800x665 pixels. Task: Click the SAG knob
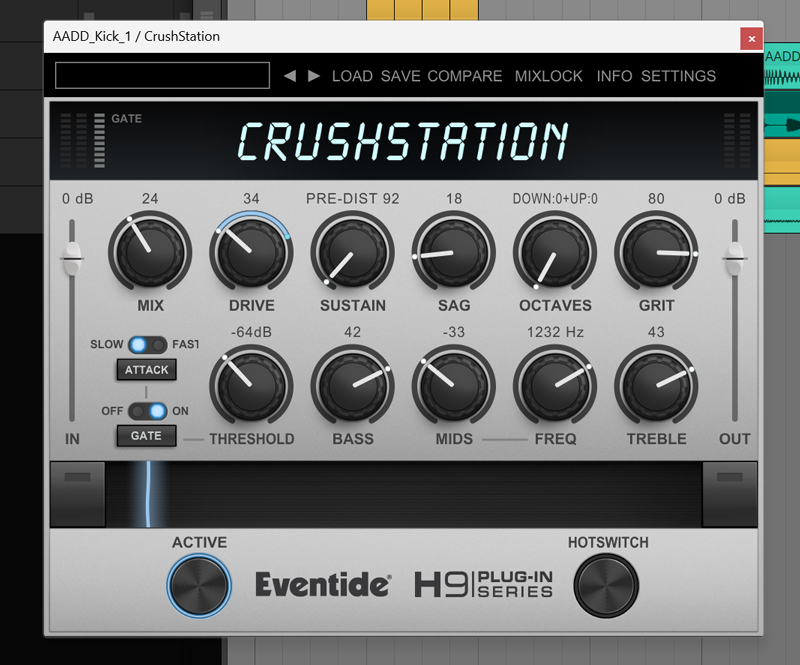[454, 253]
